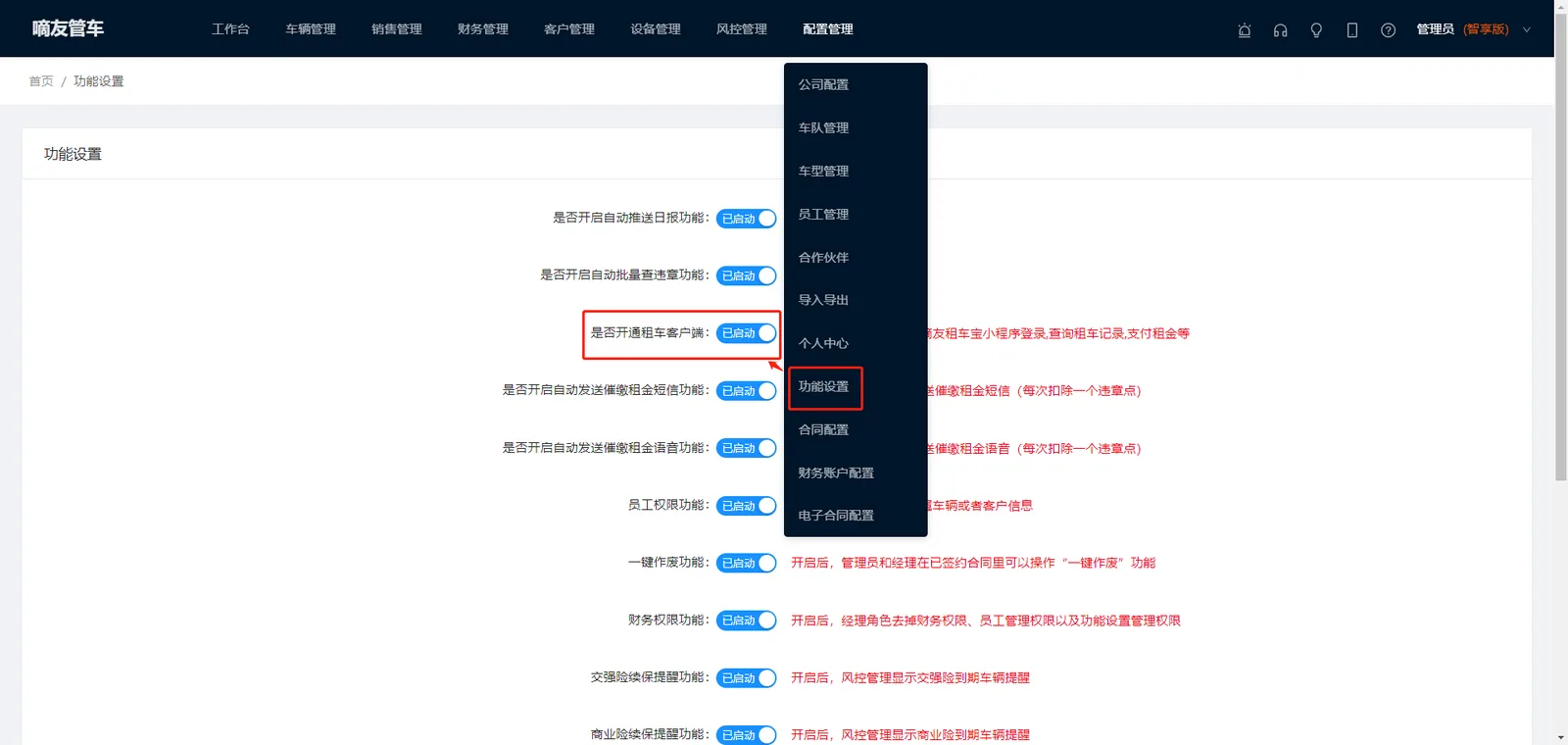Toggle 是否开启自动批量查违章功能 switch

point(747,275)
